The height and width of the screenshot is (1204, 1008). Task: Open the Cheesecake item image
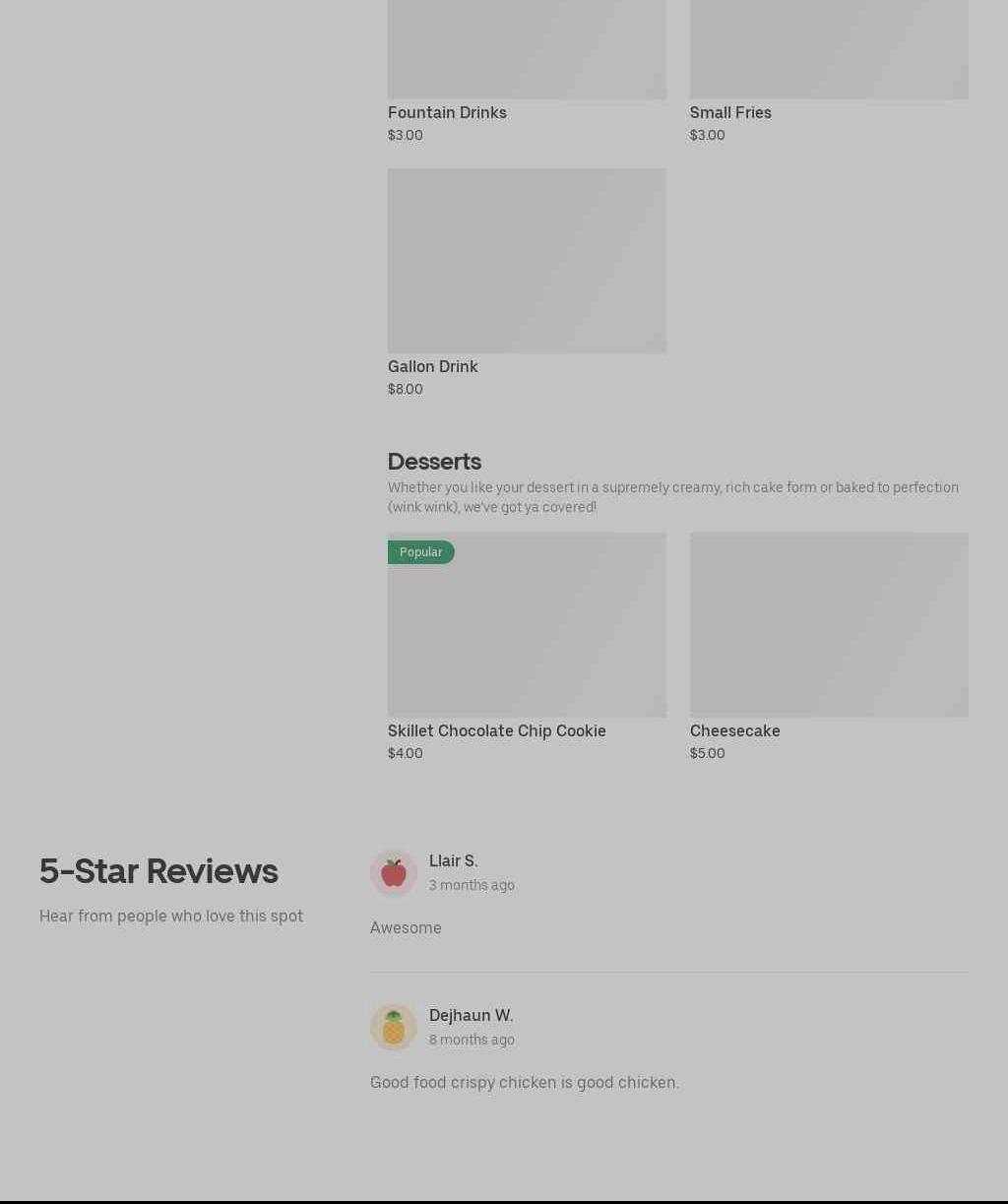829,625
